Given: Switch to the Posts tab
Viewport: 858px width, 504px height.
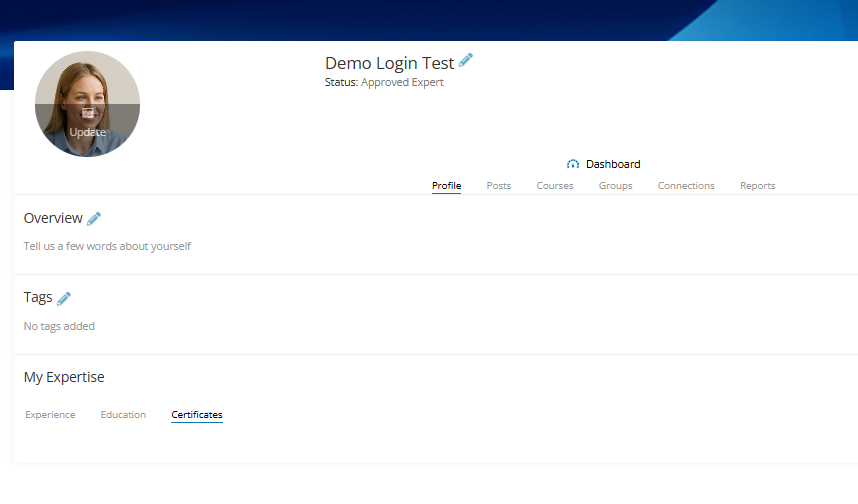Looking at the screenshot, I should tap(498, 186).
